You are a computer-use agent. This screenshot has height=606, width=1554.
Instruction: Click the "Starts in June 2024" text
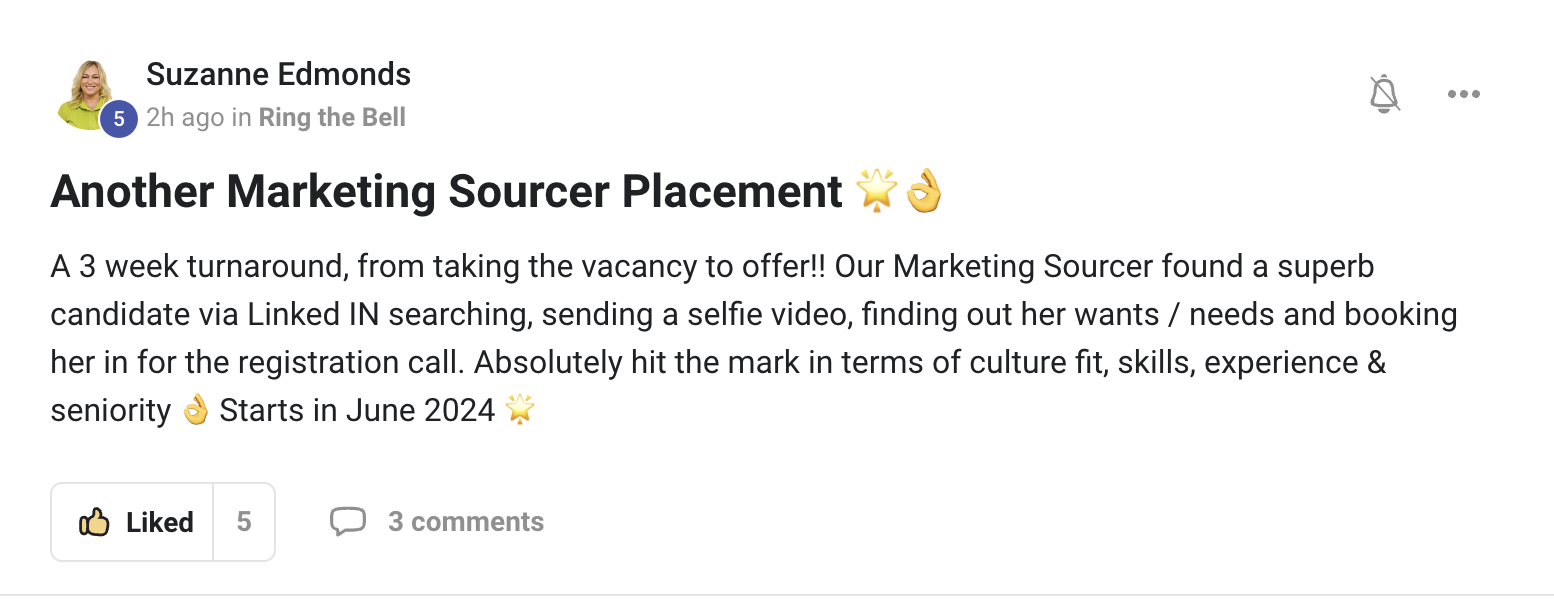click(x=357, y=410)
